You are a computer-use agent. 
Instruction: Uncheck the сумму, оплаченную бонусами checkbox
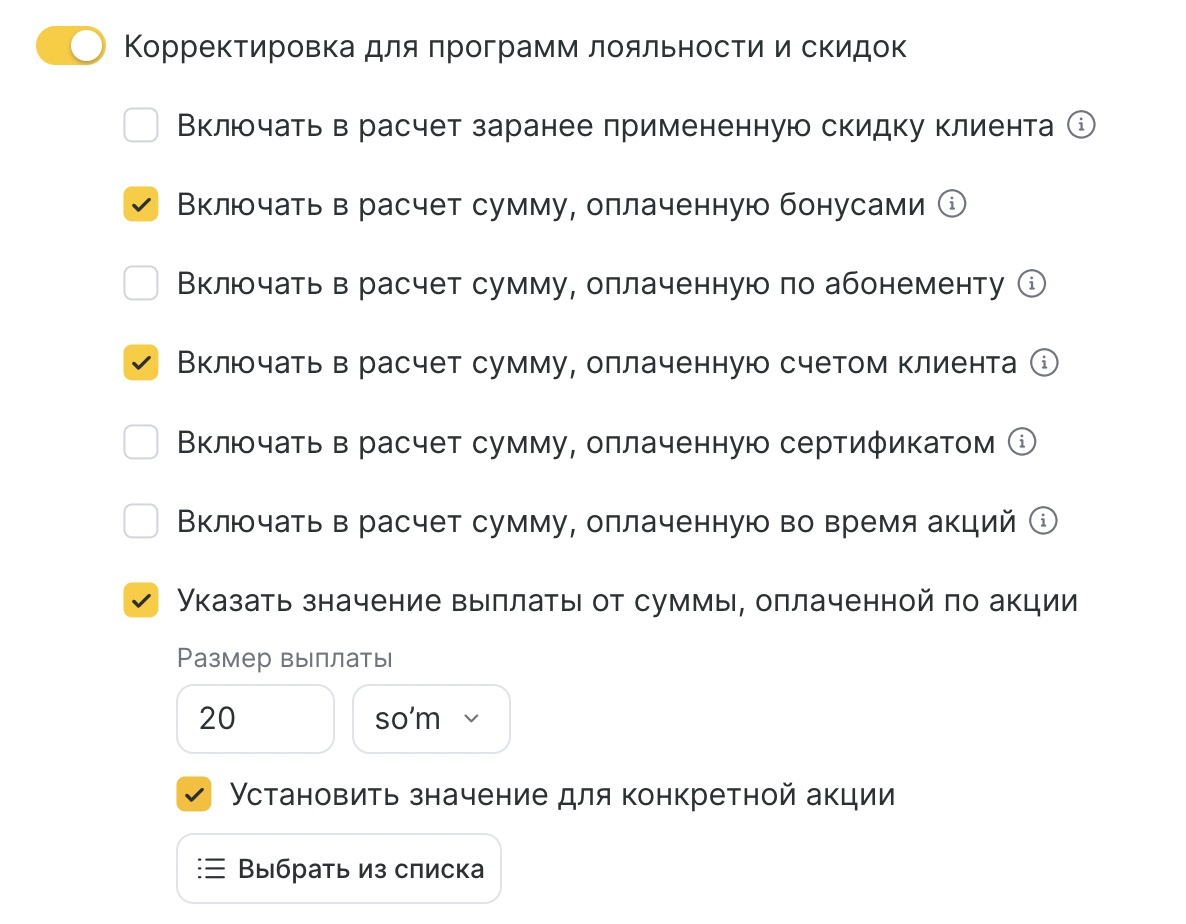[x=141, y=205]
